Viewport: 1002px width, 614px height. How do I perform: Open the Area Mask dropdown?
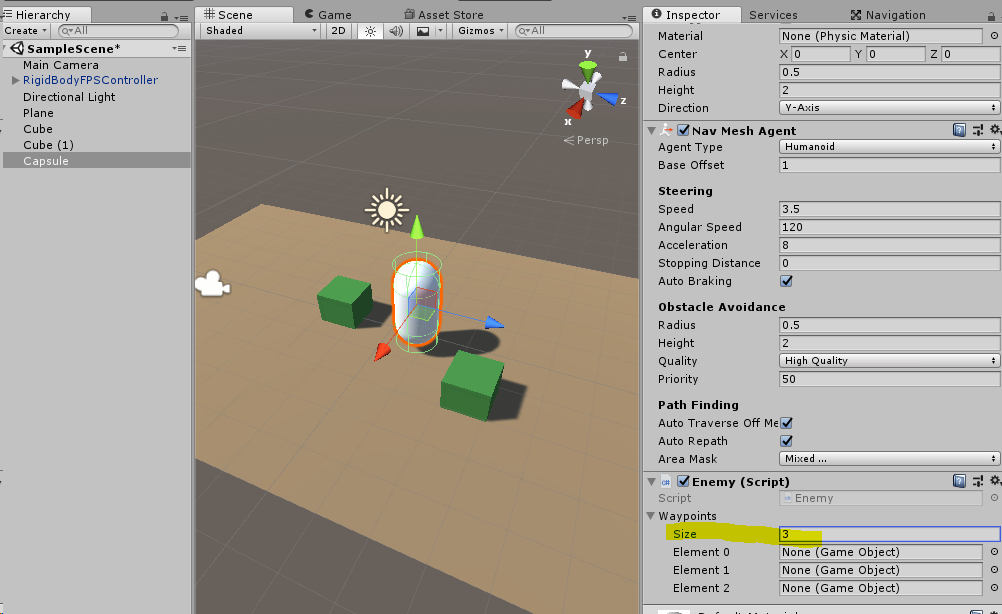[889, 459]
